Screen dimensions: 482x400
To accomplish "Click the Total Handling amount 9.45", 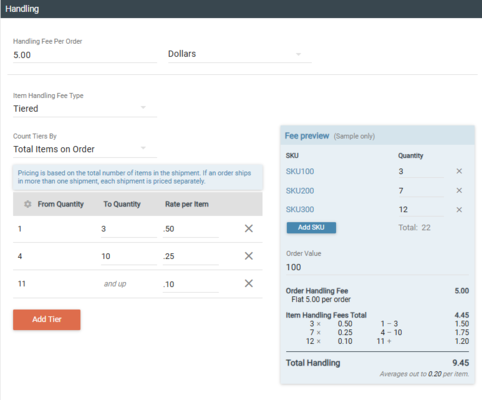I will (461, 363).
